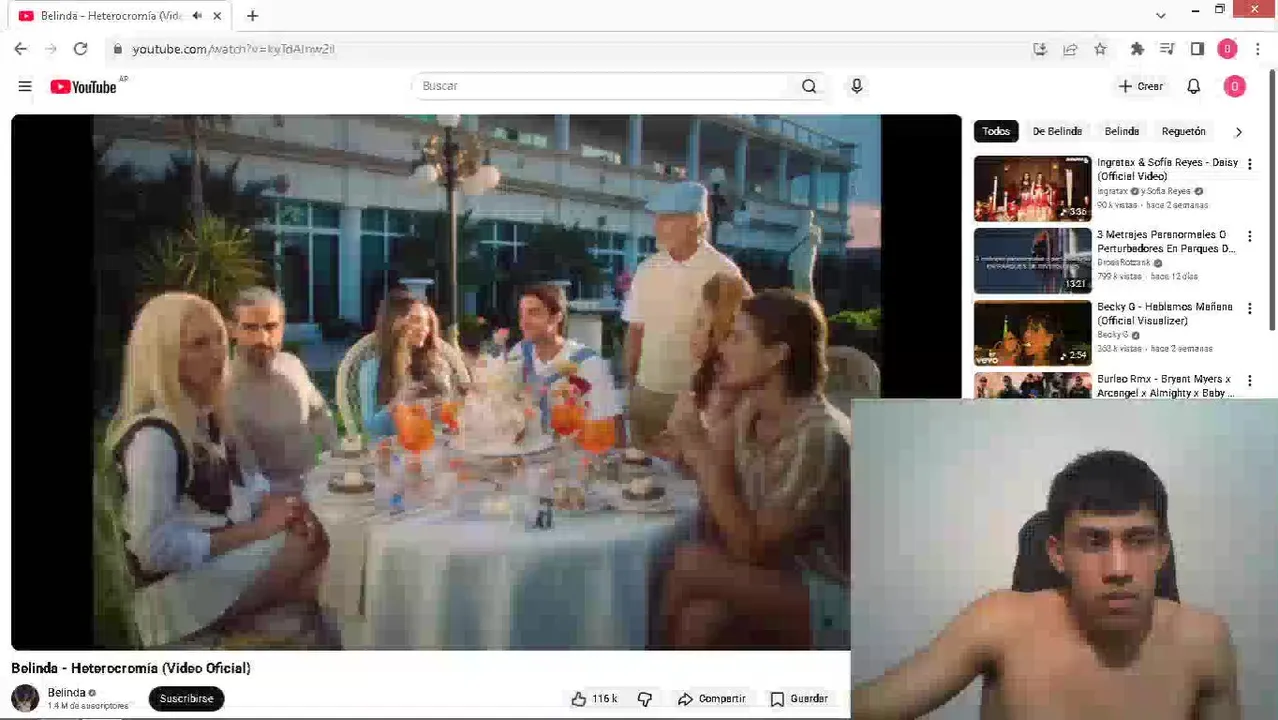
Task: Open the YouTube account avatar menu
Action: pos(1234,87)
